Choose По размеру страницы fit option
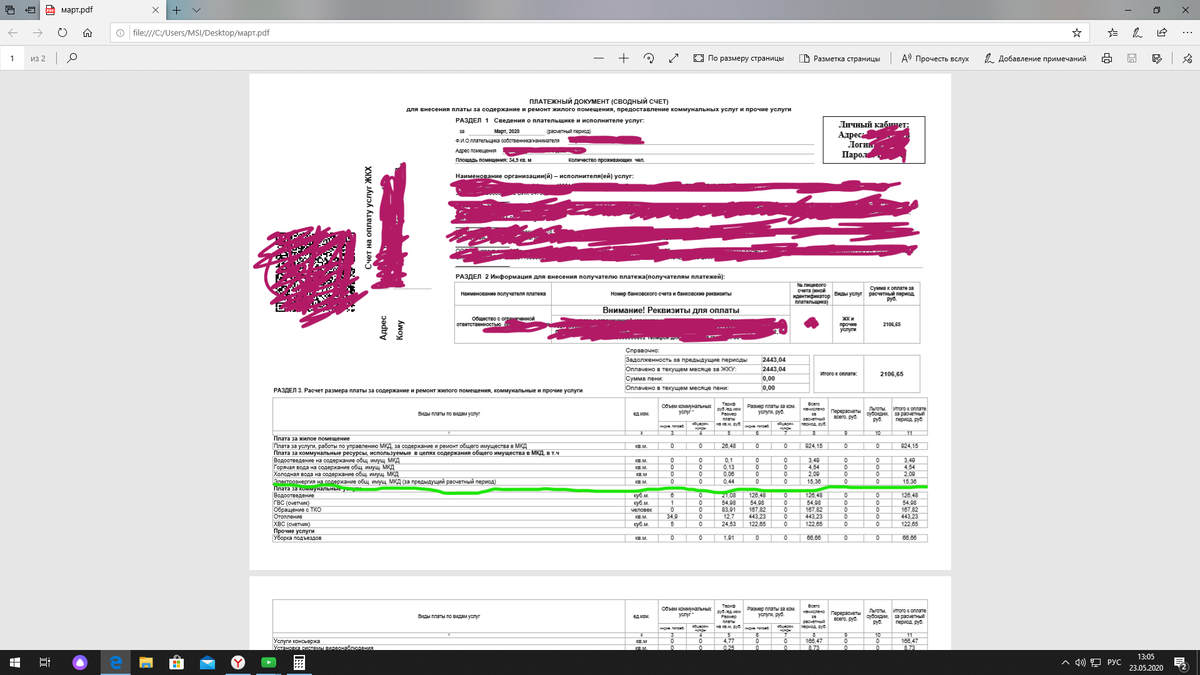Image resolution: width=1200 pixels, height=675 pixels. [739, 59]
